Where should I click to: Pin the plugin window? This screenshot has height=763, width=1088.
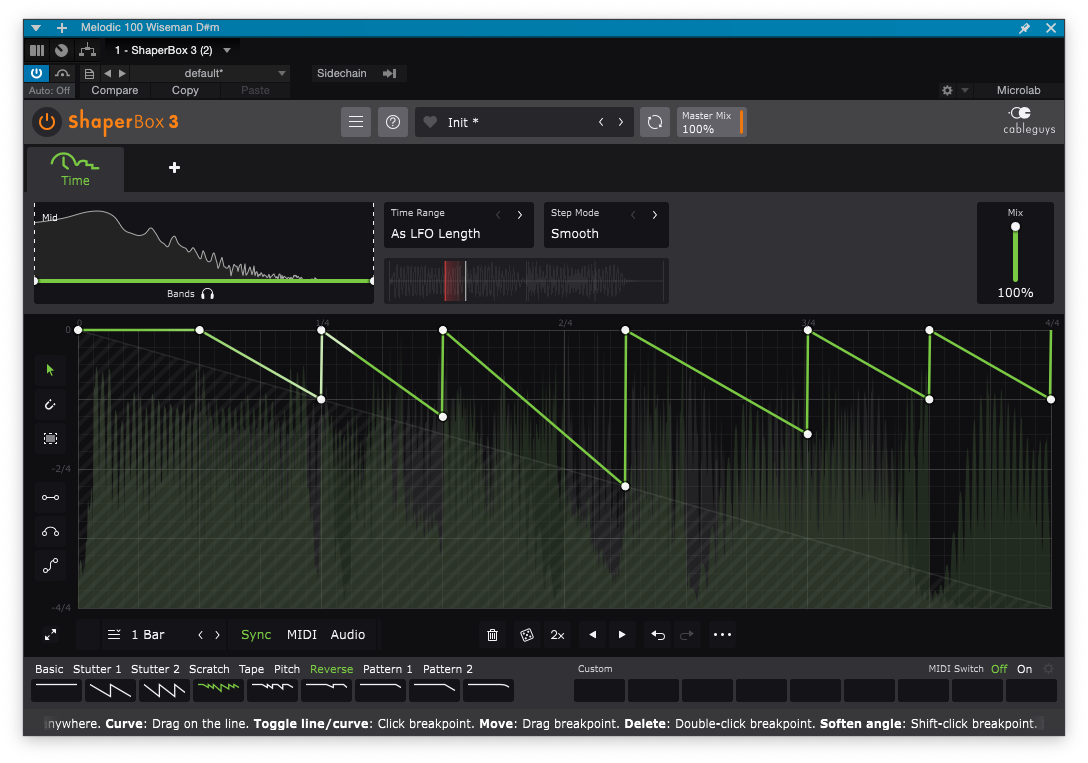coord(1024,28)
